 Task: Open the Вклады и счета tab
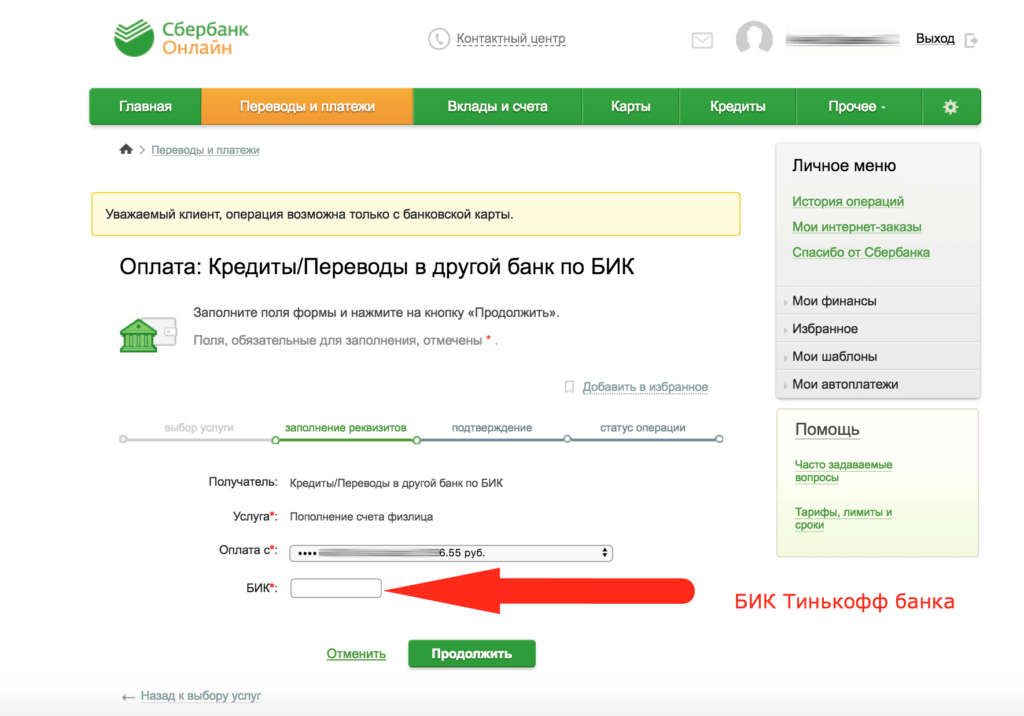coord(497,106)
